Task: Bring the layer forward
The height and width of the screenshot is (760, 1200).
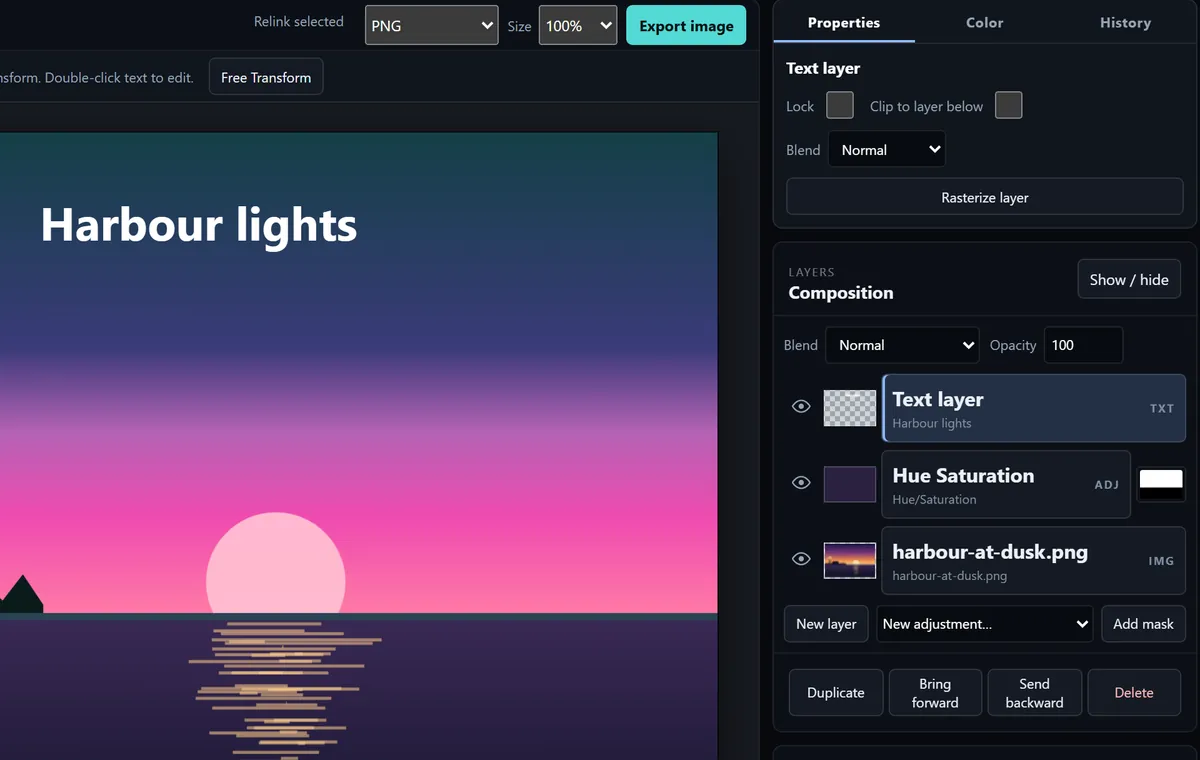Action: (935, 692)
